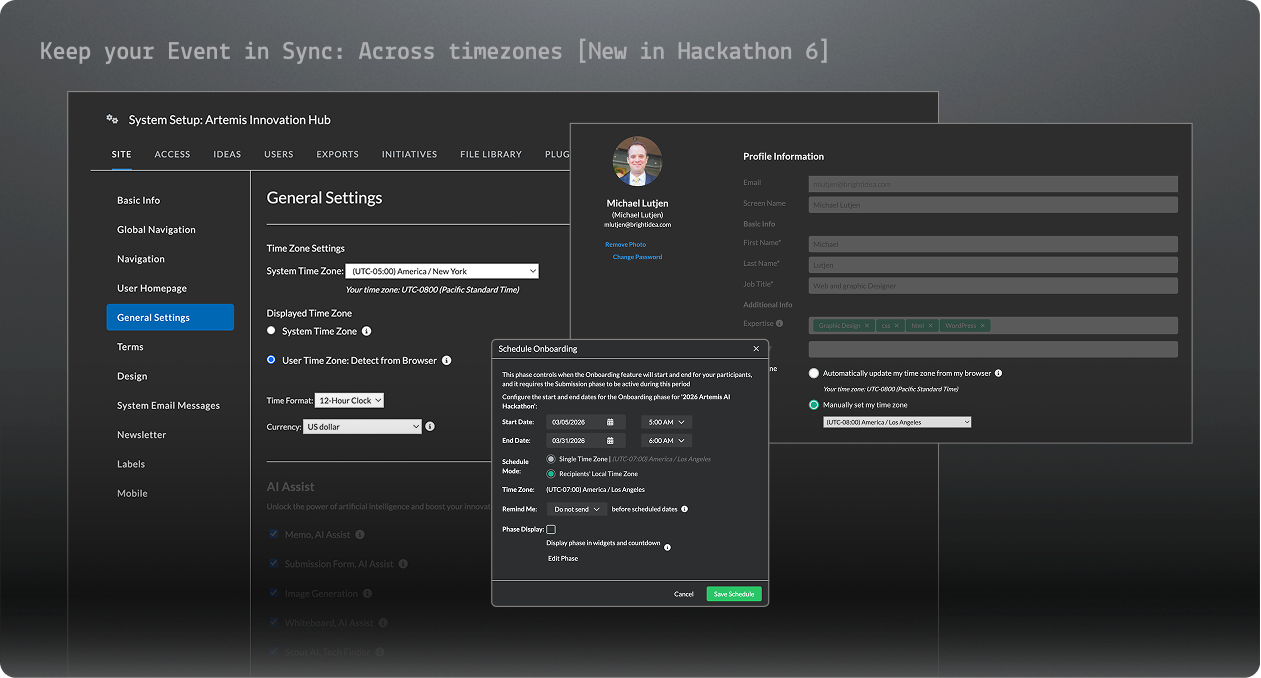Click info icon beside System Time Zone radio
Image resolution: width=1261 pixels, height=678 pixels.
point(366,331)
